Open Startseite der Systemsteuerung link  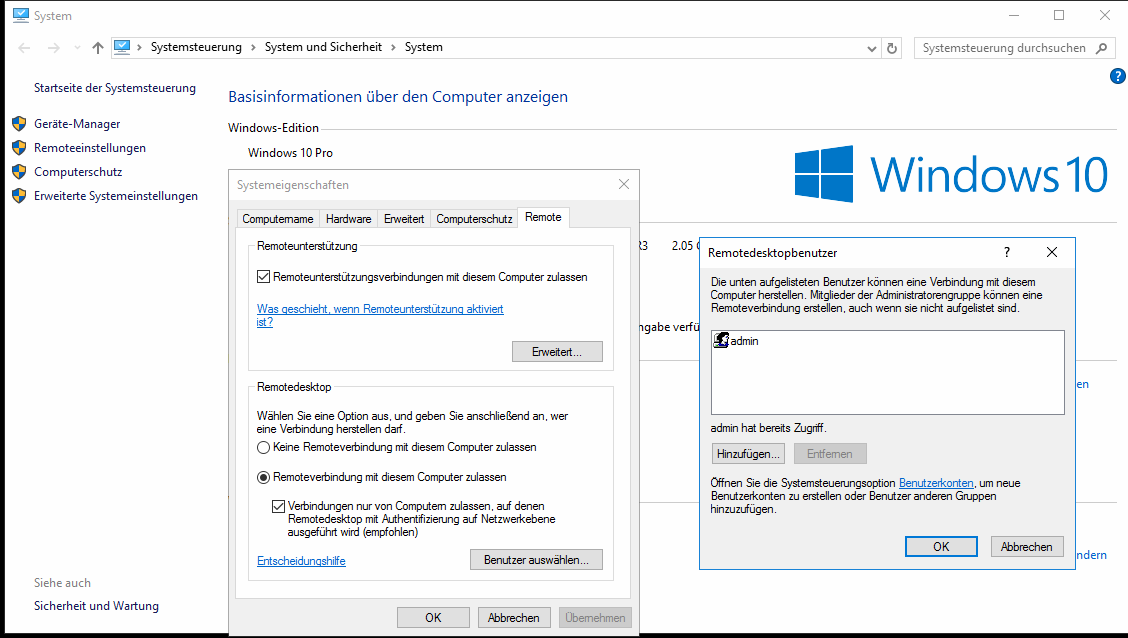pos(115,88)
